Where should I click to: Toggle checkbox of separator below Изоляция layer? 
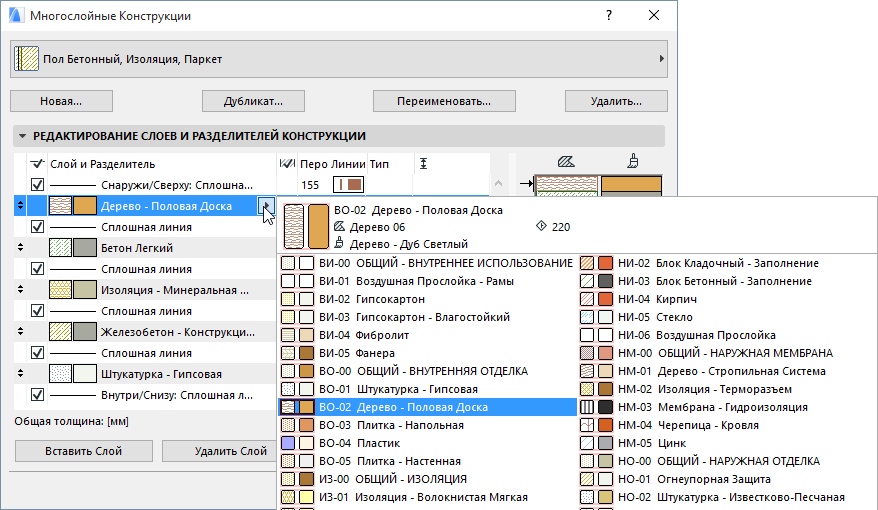point(37,311)
